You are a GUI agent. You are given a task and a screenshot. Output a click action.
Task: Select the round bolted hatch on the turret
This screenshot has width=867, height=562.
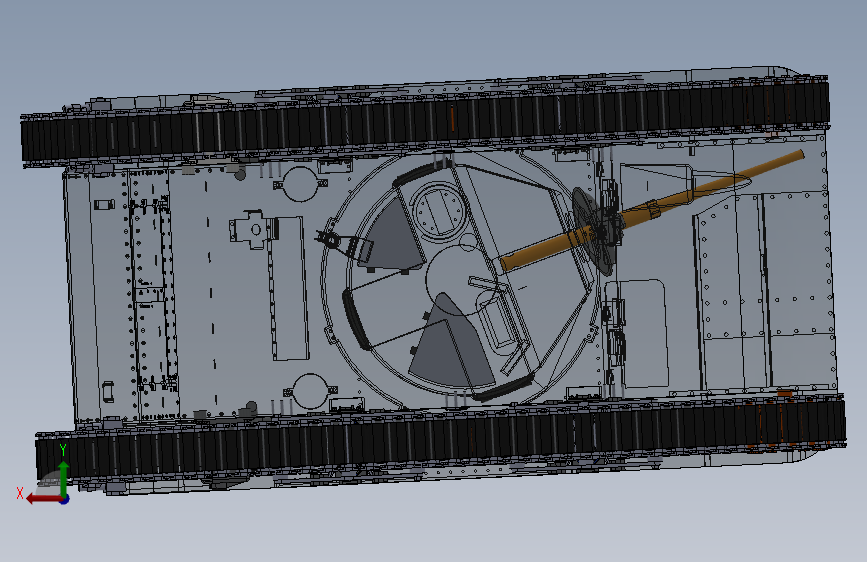coord(440,212)
